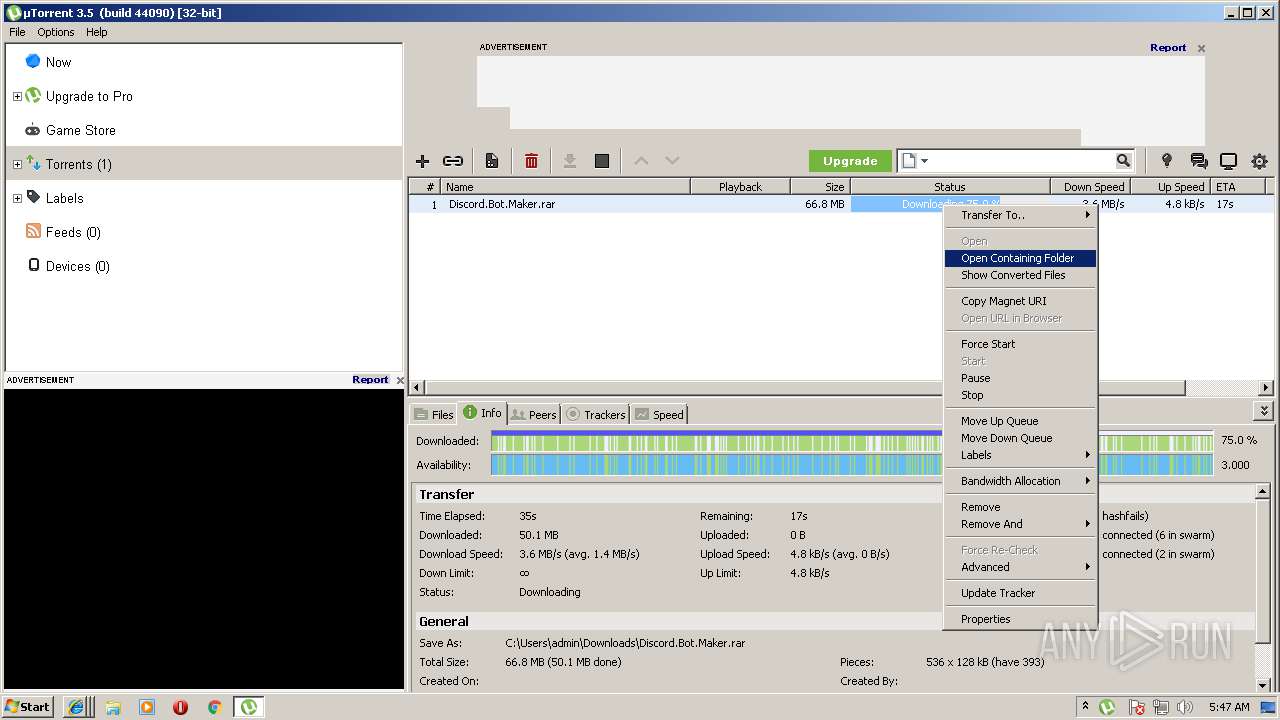The height and width of the screenshot is (720, 1280).
Task: Open Bandwidth Allocation submenu
Action: point(1020,481)
